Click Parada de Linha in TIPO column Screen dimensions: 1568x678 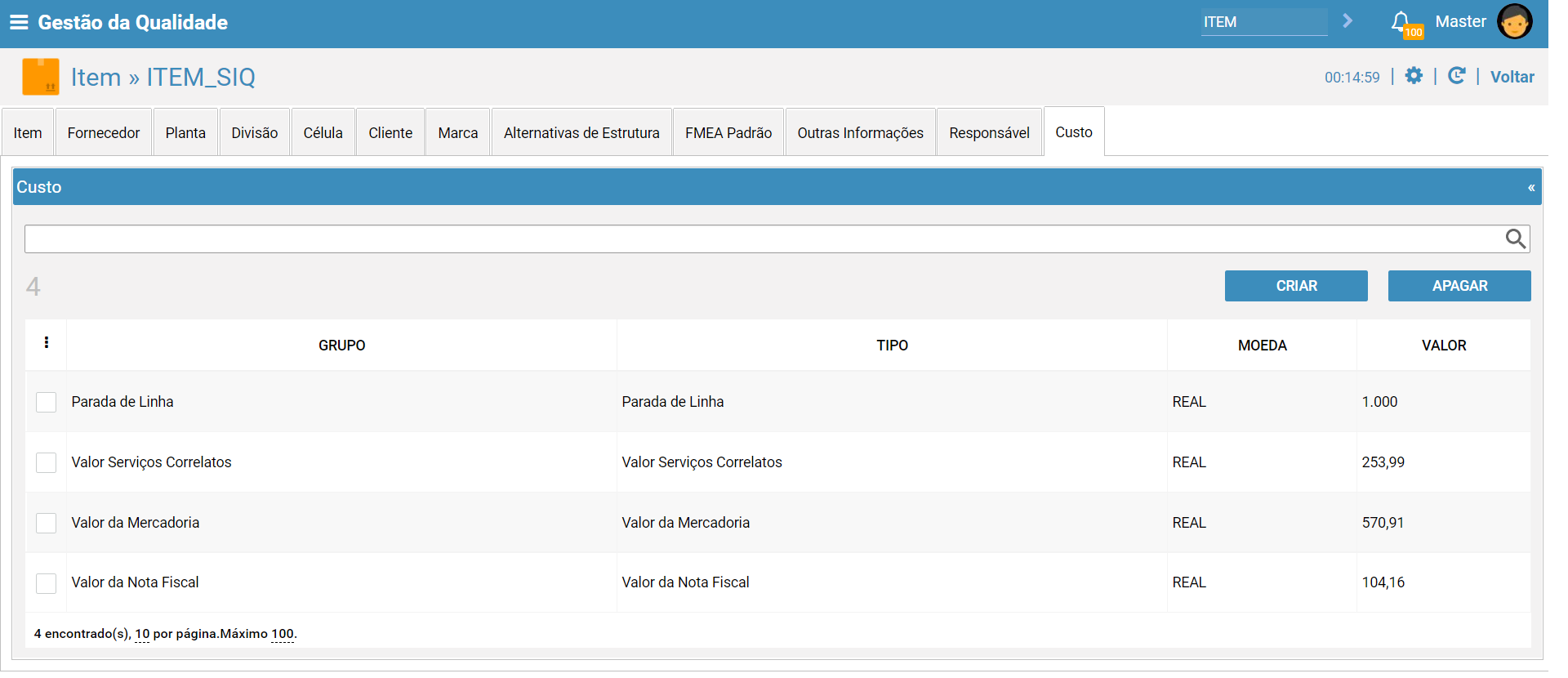tap(672, 402)
